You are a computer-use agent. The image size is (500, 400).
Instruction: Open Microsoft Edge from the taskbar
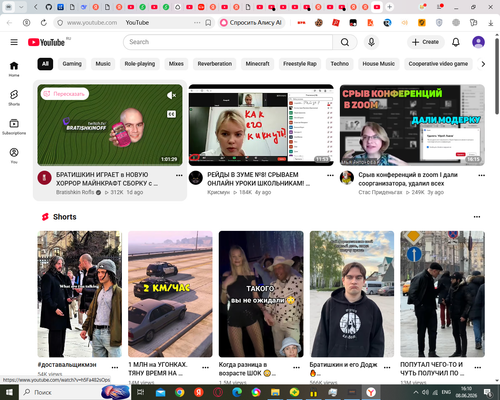tap(237, 392)
